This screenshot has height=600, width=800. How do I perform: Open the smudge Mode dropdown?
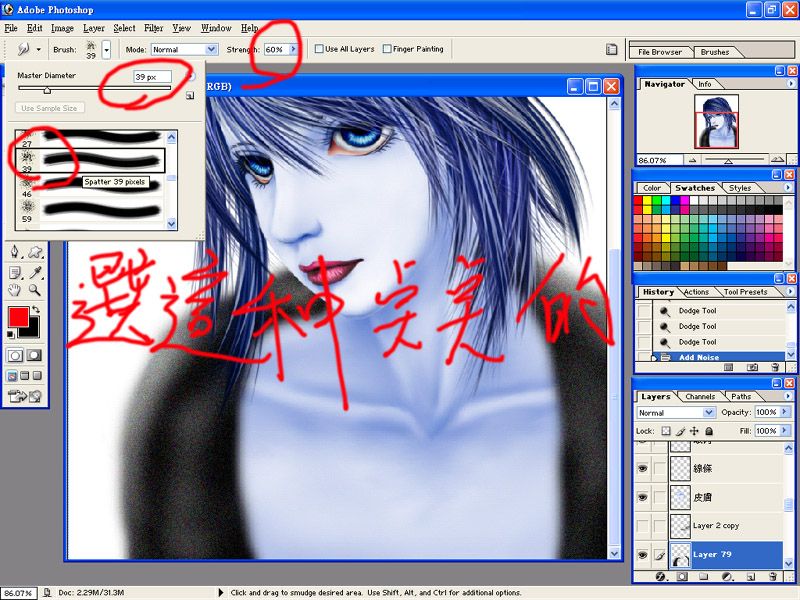coord(211,49)
